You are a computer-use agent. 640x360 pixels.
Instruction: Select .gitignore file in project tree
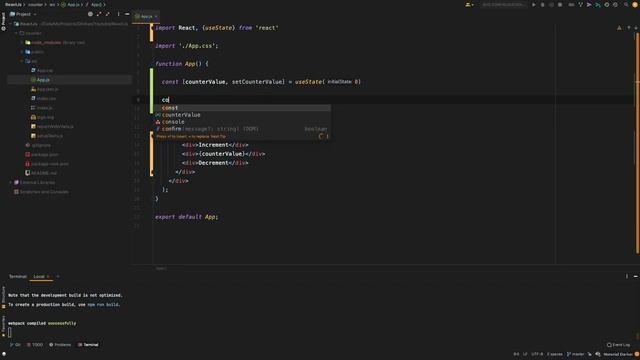coord(38,145)
